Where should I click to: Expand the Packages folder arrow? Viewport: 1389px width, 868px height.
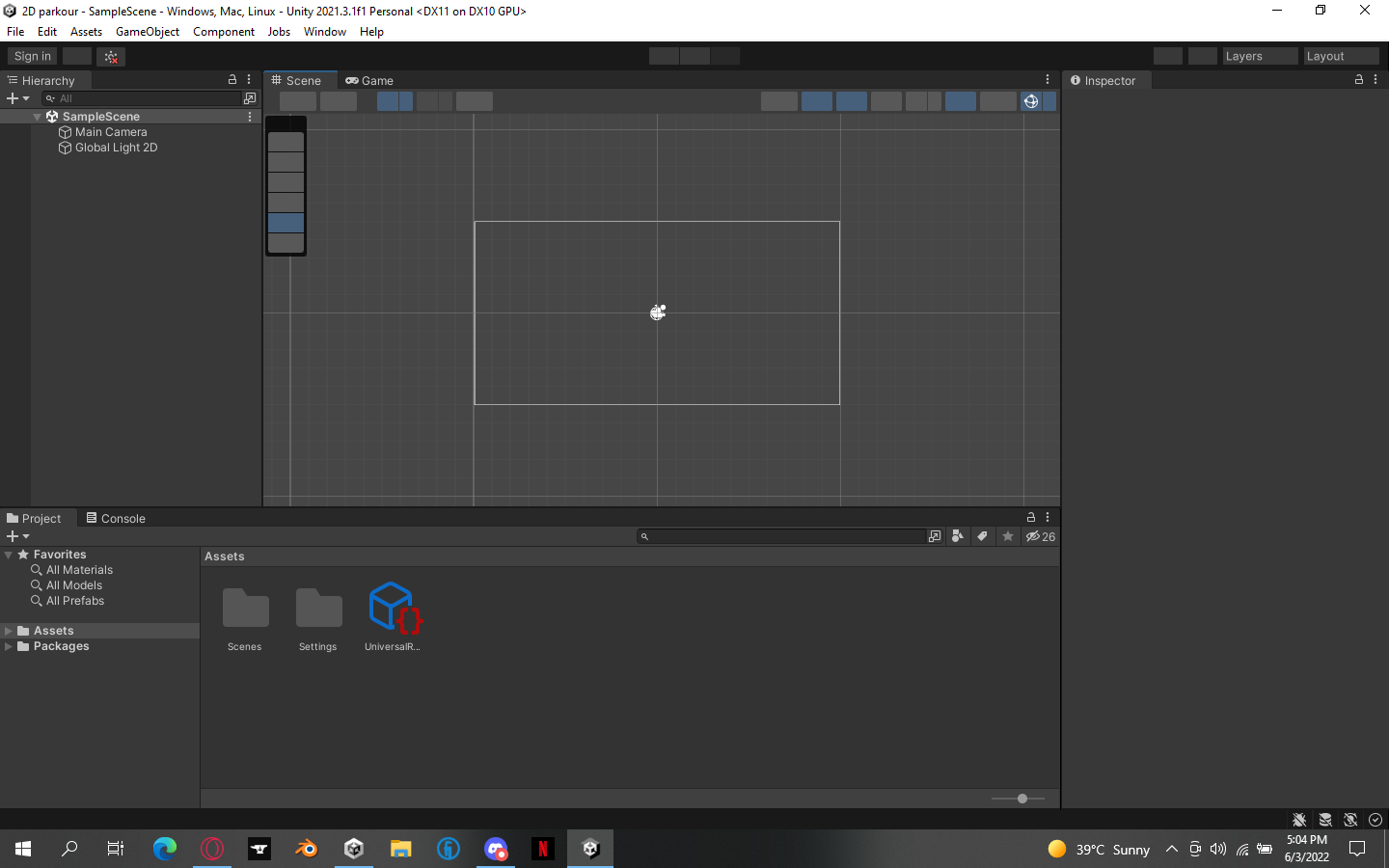point(9,646)
